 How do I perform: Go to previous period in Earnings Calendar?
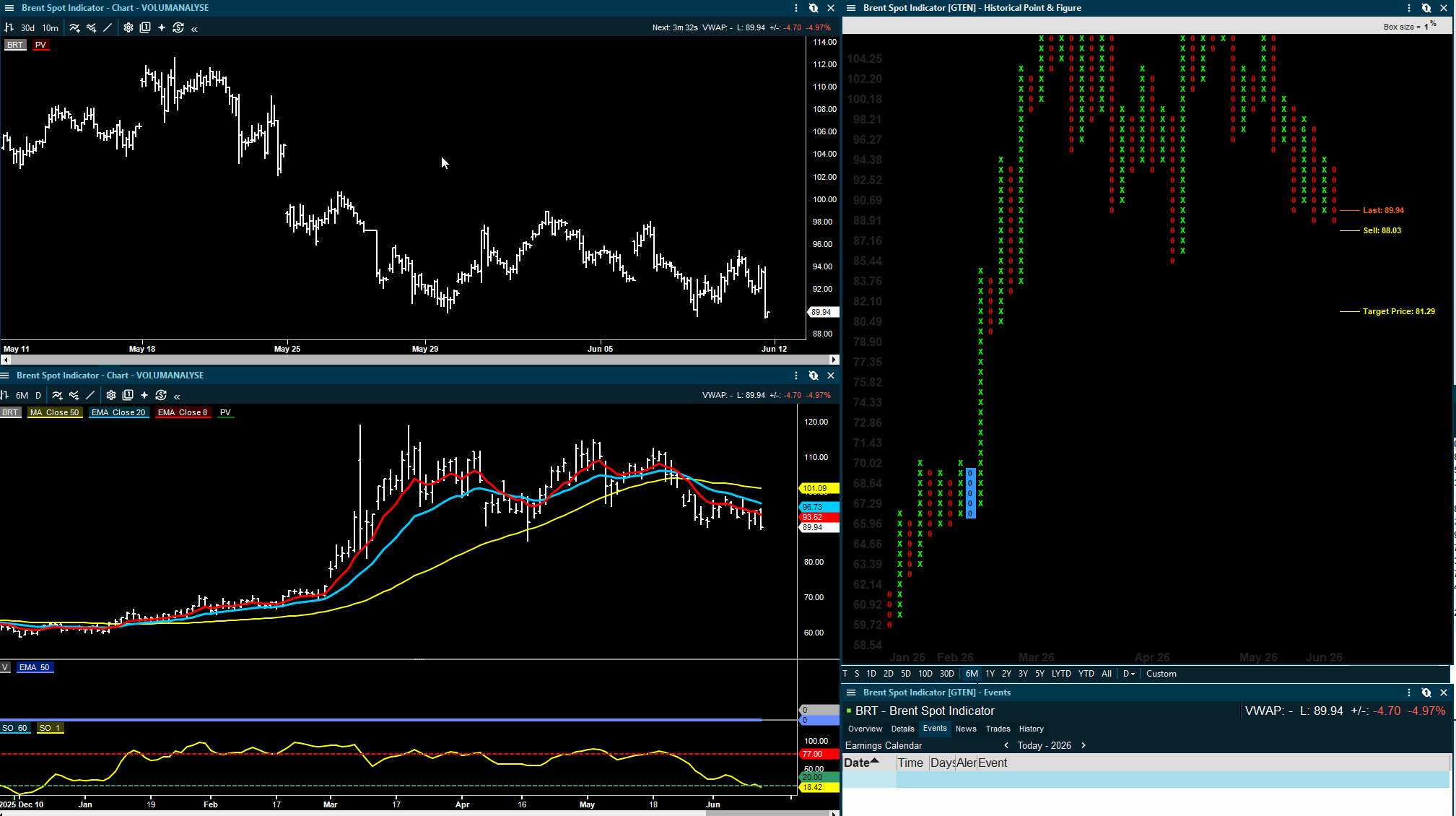tap(1006, 745)
